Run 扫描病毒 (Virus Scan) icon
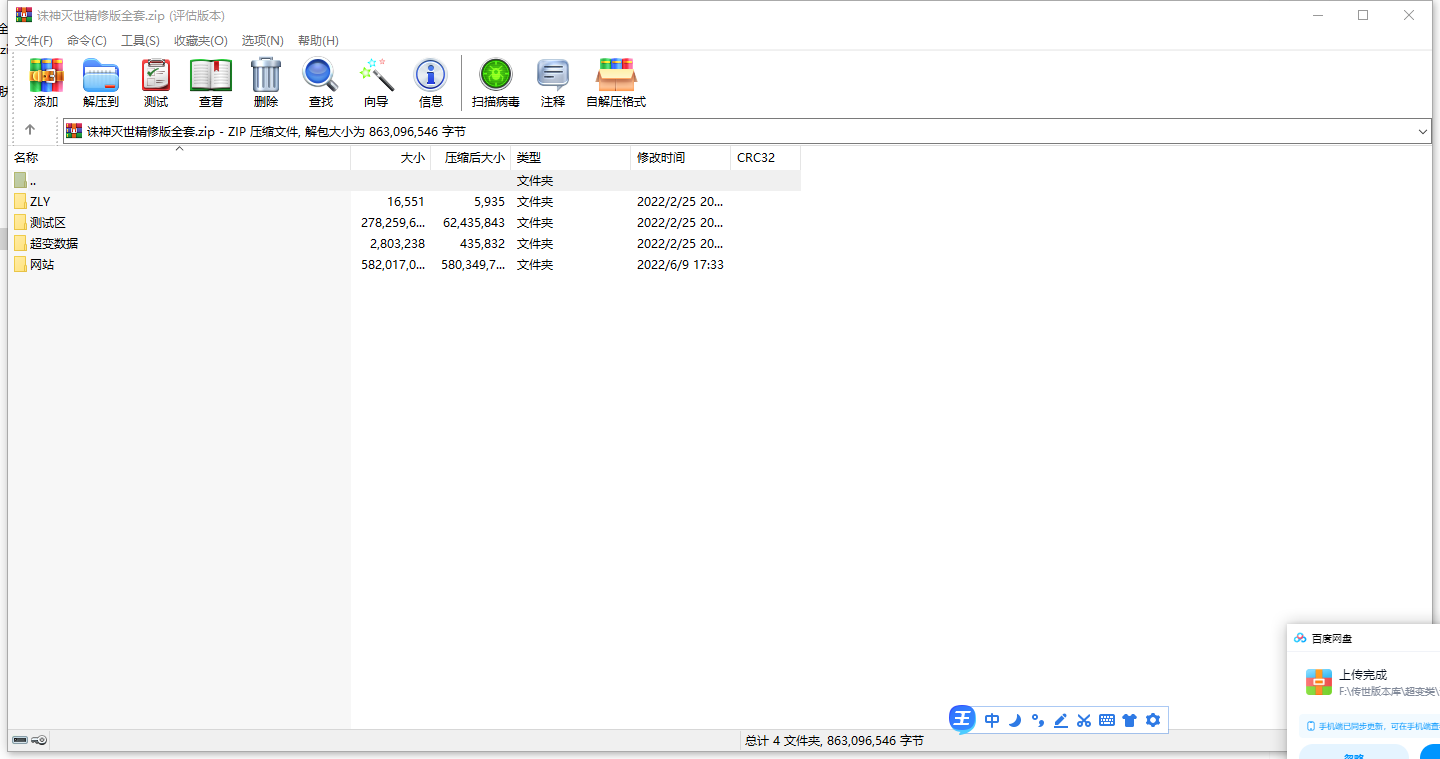This screenshot has height=759, width=1440. click(496, 82)
